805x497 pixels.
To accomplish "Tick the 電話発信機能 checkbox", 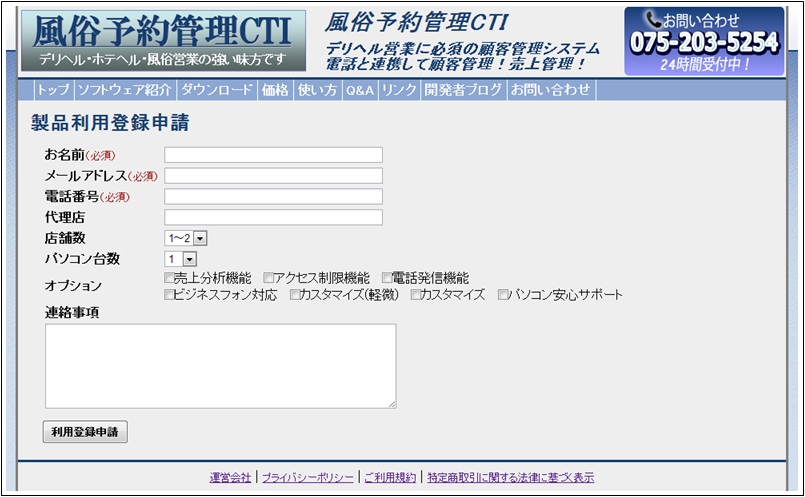I will point(386,278).
